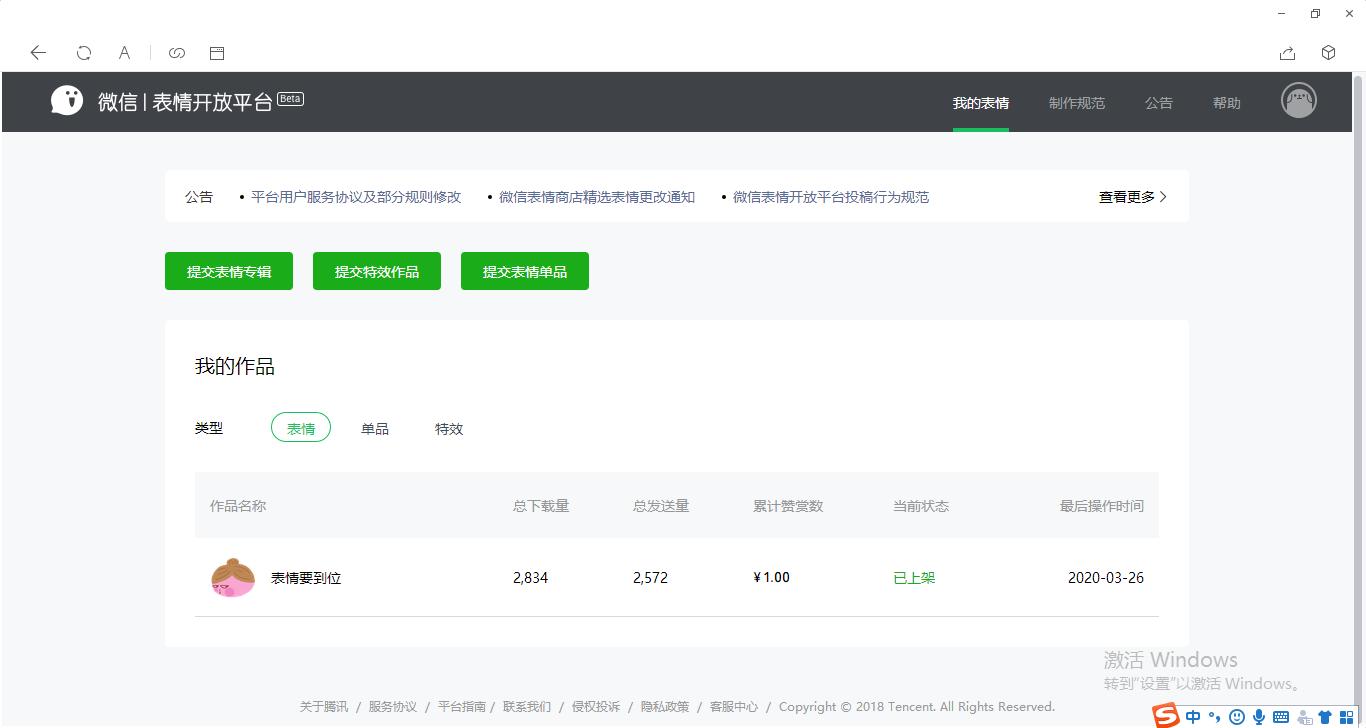The height and width of the screenshot is (728, 1366).
Task: Click the font size 'A' icon
Action: [124, 53]
